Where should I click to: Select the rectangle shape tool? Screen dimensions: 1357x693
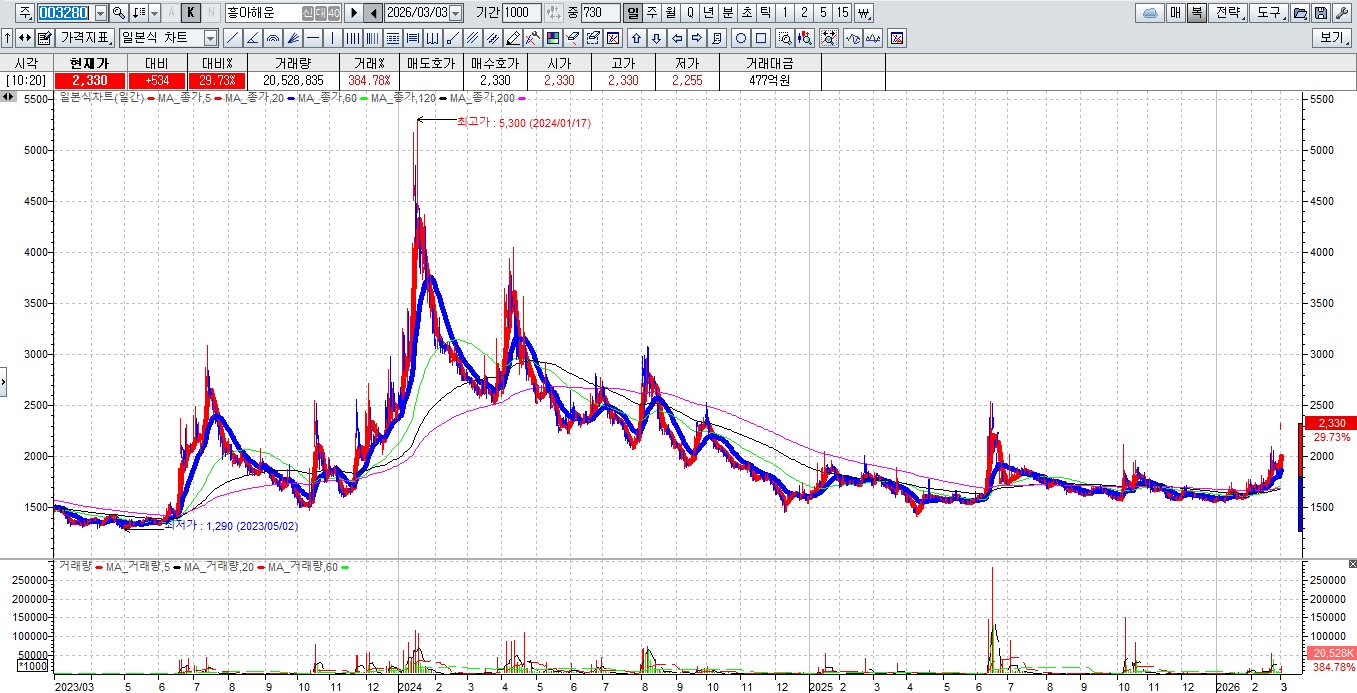click(x=761, y=38)
